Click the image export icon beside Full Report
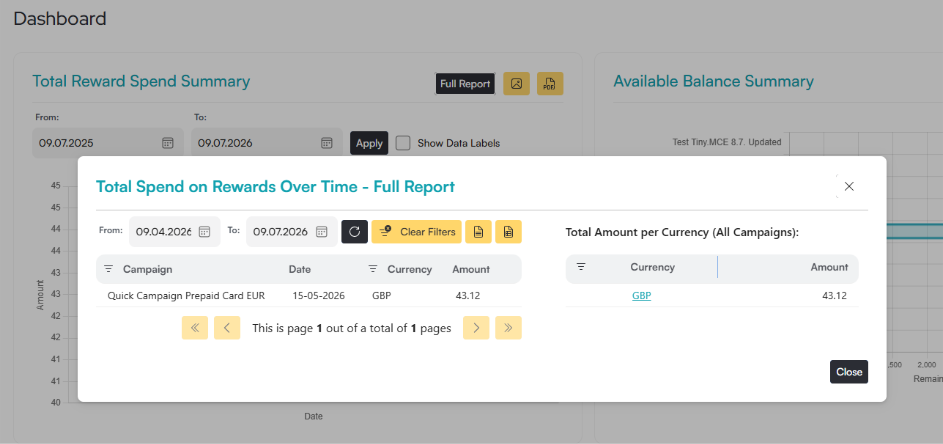The height and width of the screenshot is (444, 943). 516,84
